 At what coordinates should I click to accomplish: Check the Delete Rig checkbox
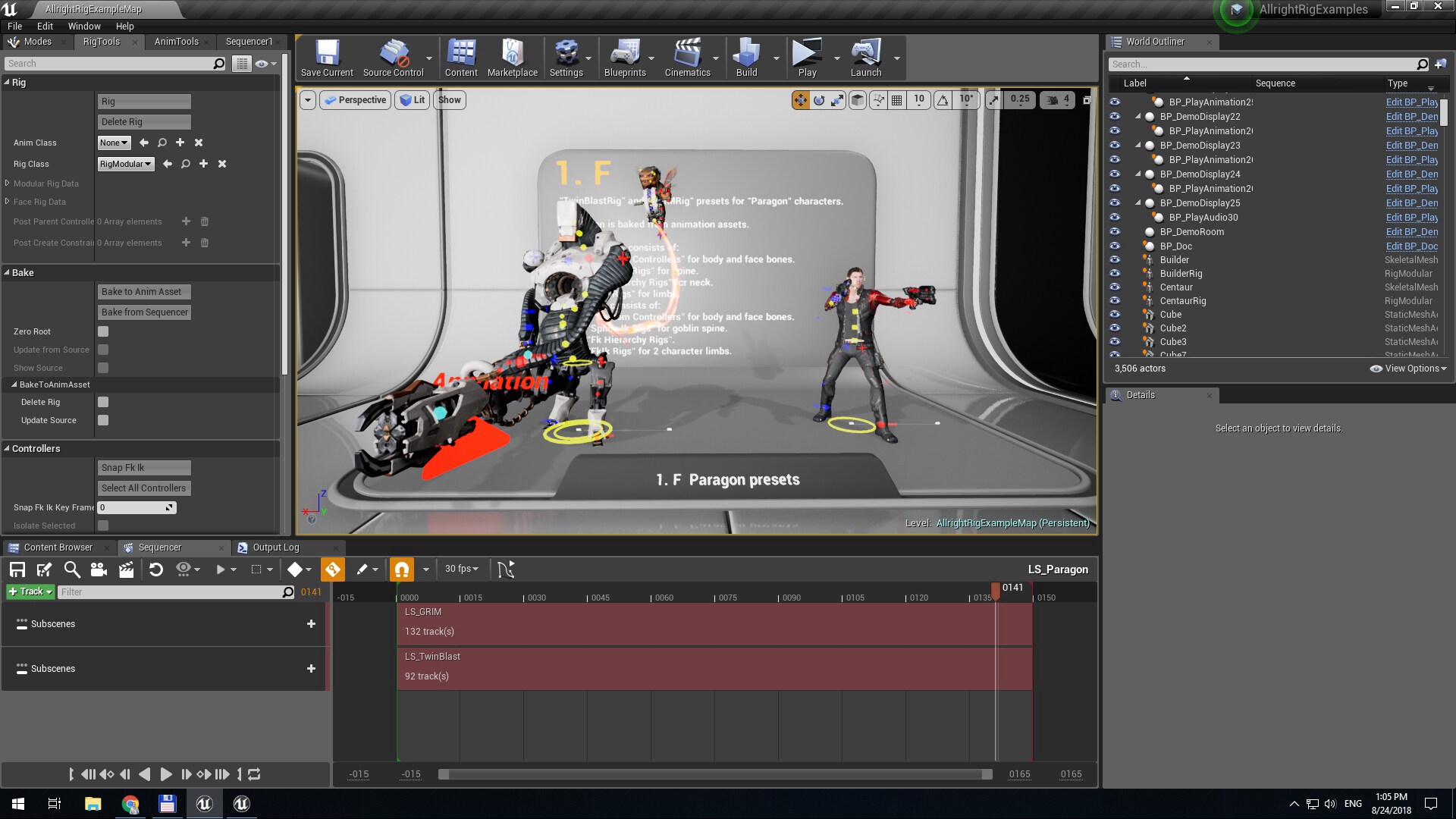click(x=103, y=402)
